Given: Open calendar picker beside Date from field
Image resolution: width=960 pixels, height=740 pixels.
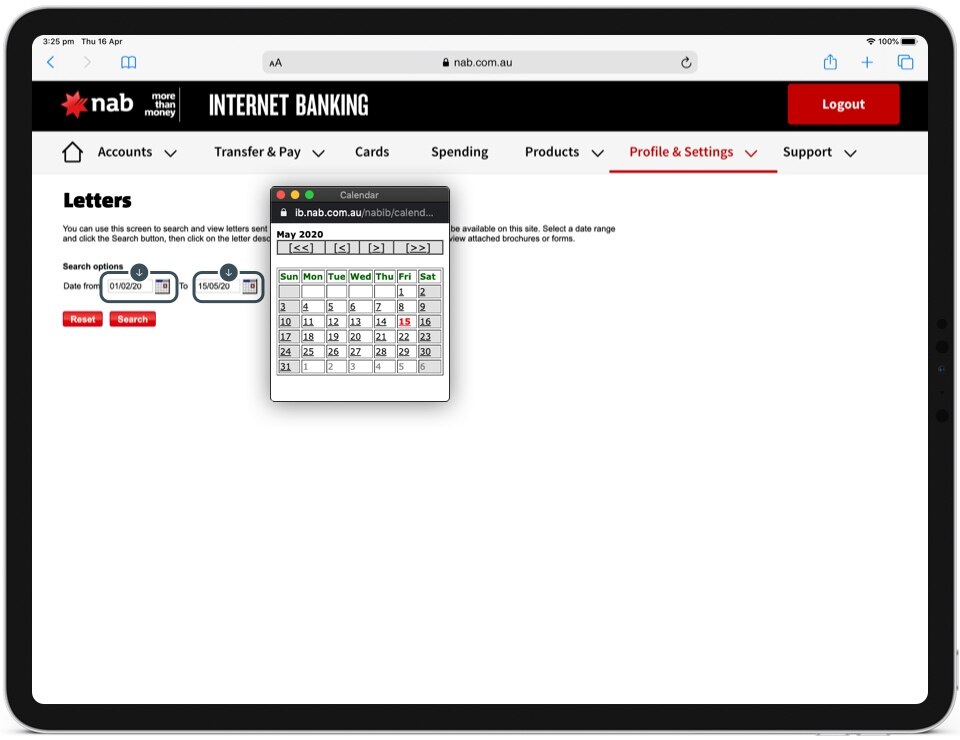Looking at the screenshot, I should point(162,287).
